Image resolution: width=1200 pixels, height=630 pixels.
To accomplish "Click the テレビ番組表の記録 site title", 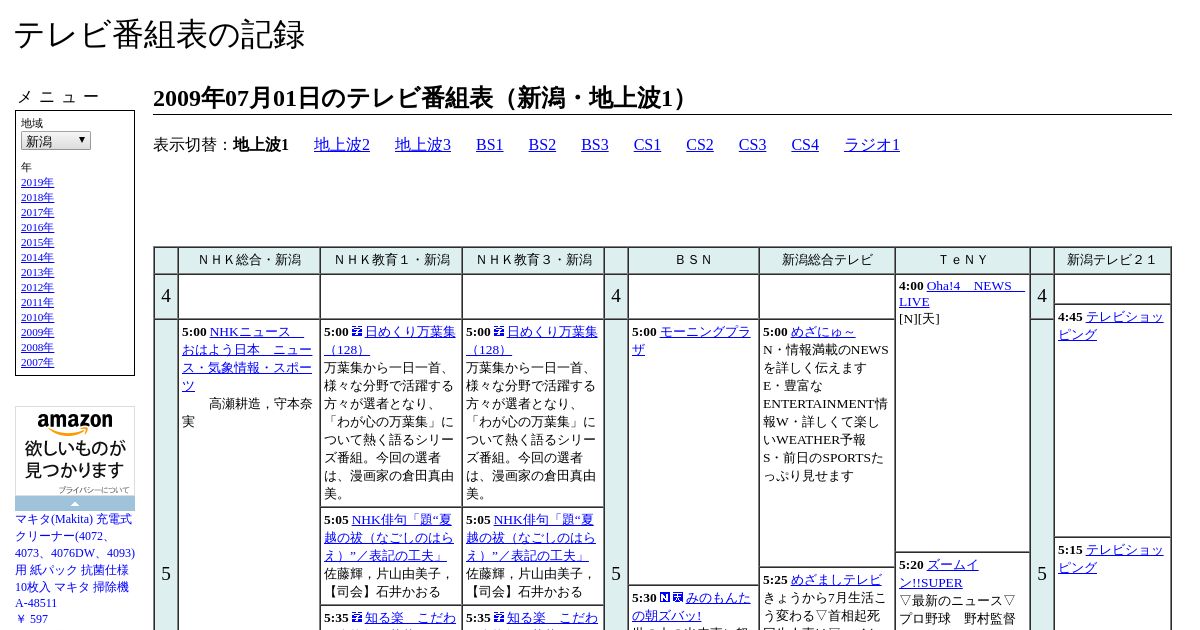I will (x=159, y=35).
